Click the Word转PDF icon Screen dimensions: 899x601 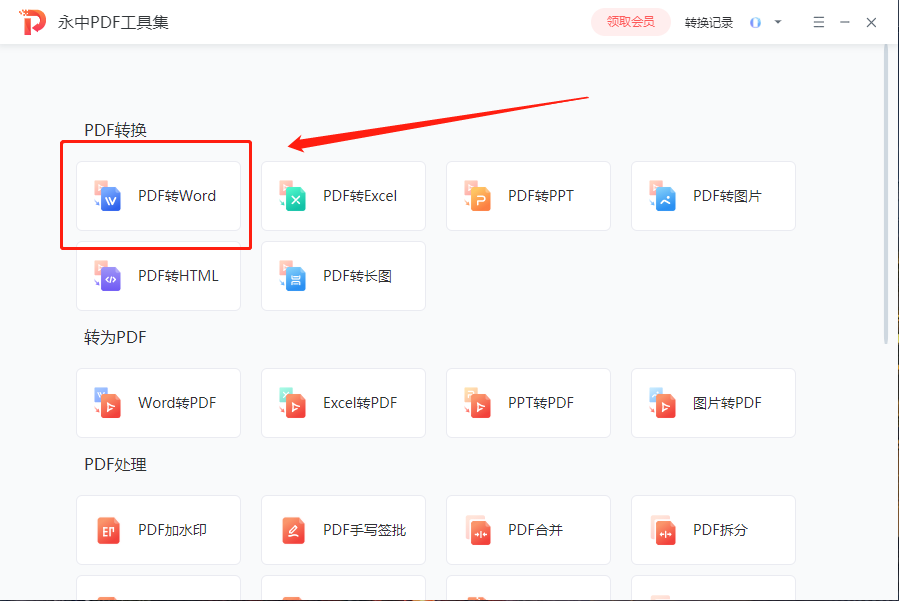pos(108,403)
